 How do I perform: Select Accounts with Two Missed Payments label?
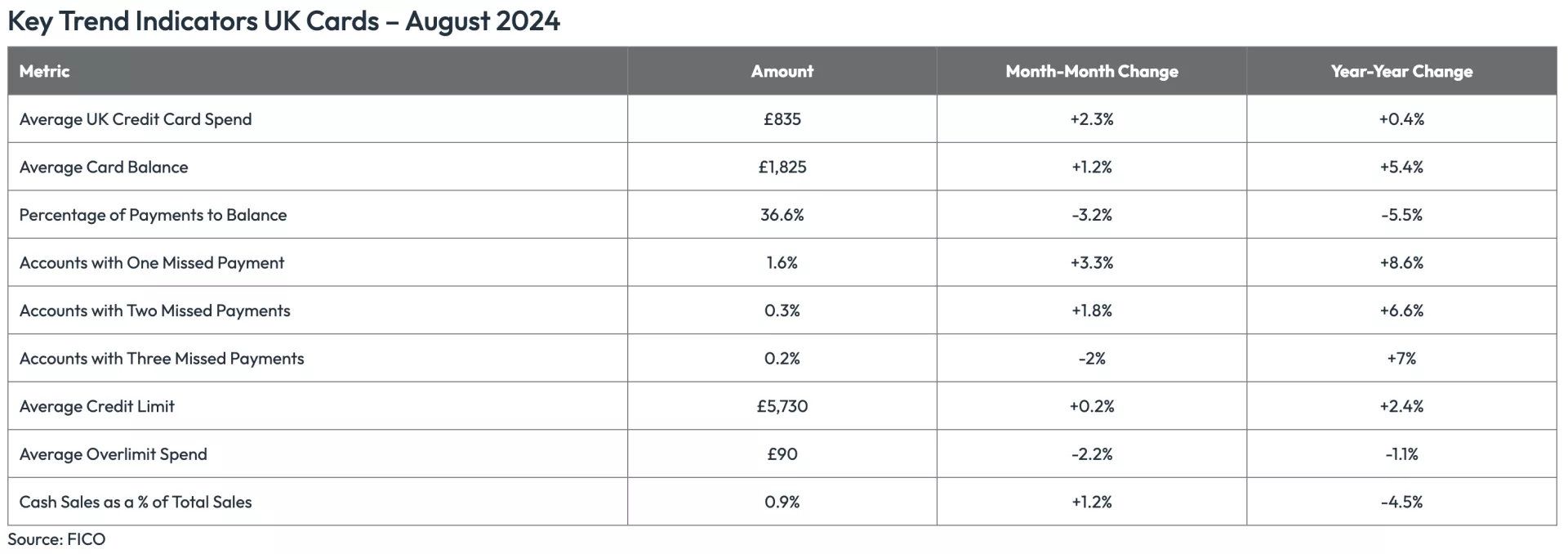click(x=154, y=311)
